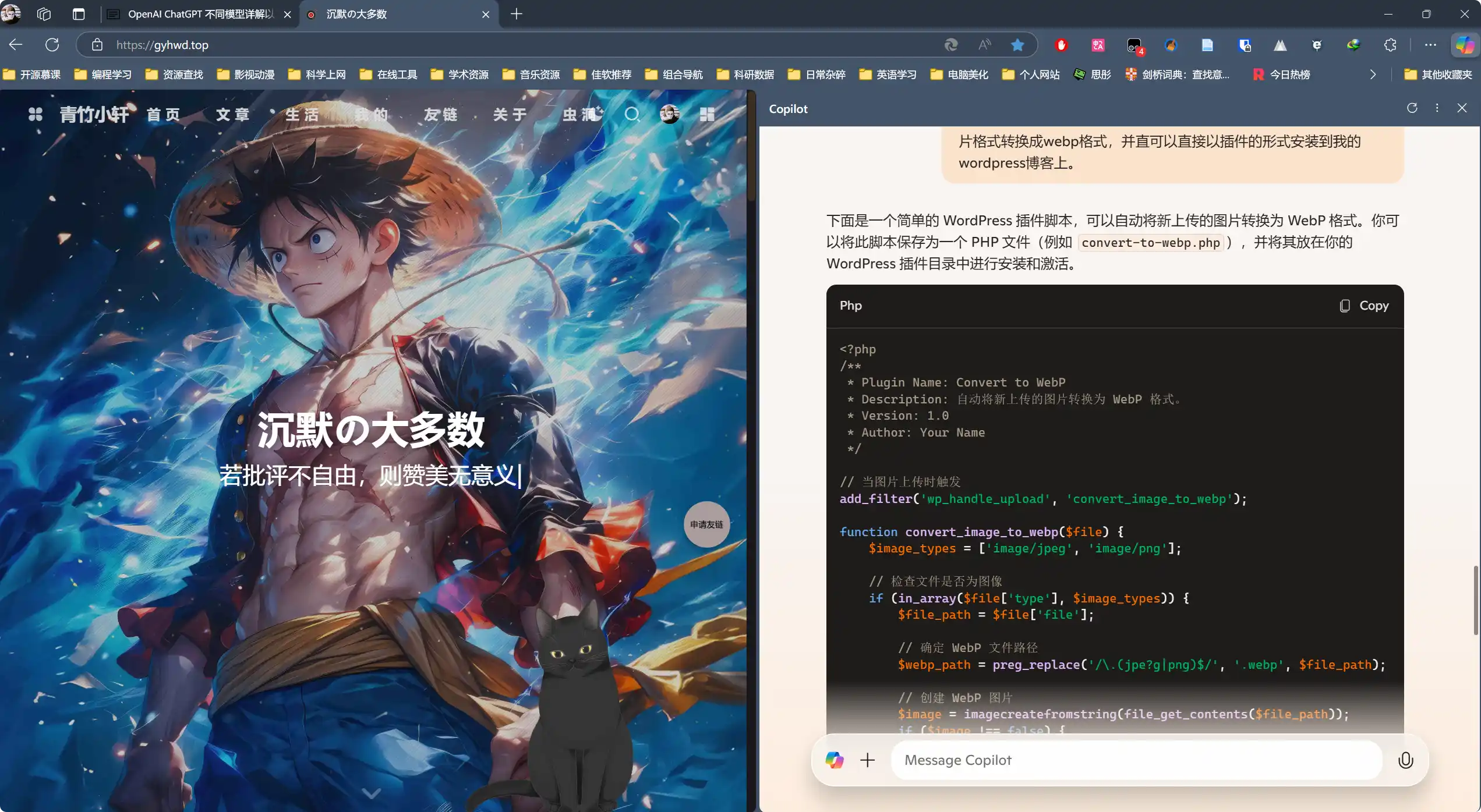The width and height of the screenshot is (1481, 812).
Task: Reload the page with refresh icon
Action: 52,45
